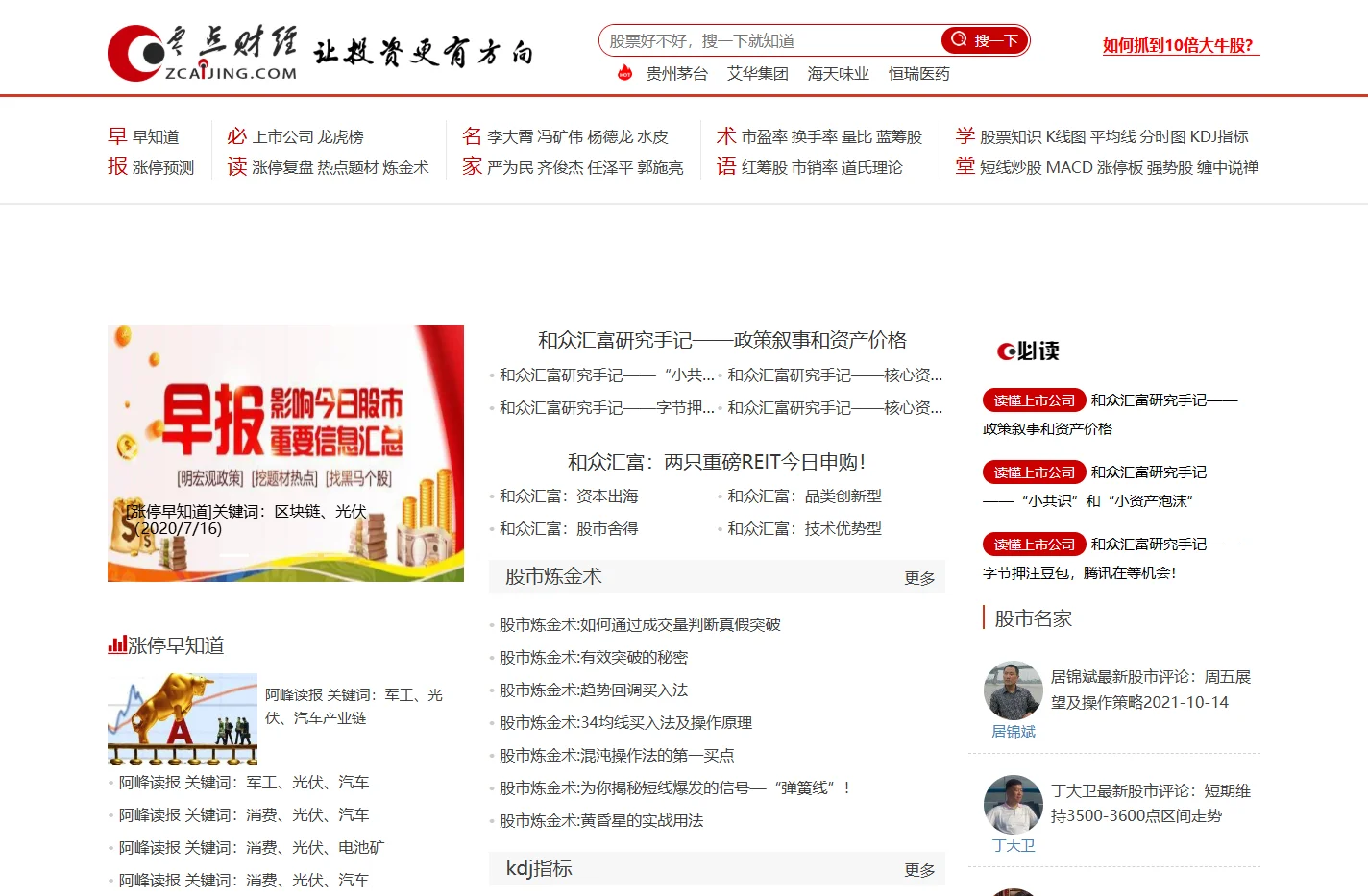Screen dimensions: 1368x896
Task: Open hot keyword 贵州茅台
Action: pos(676,74)
